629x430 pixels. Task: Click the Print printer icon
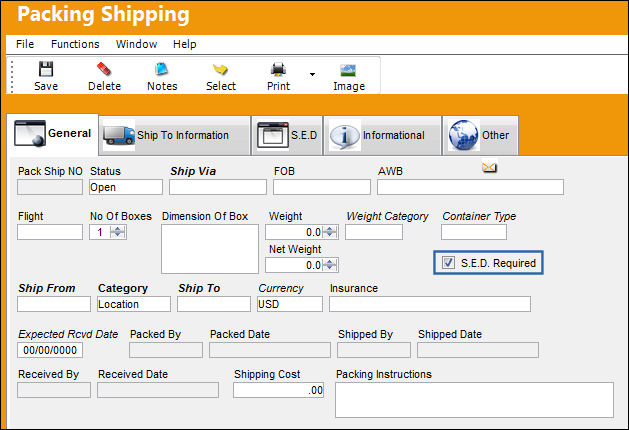coord(278,69)
